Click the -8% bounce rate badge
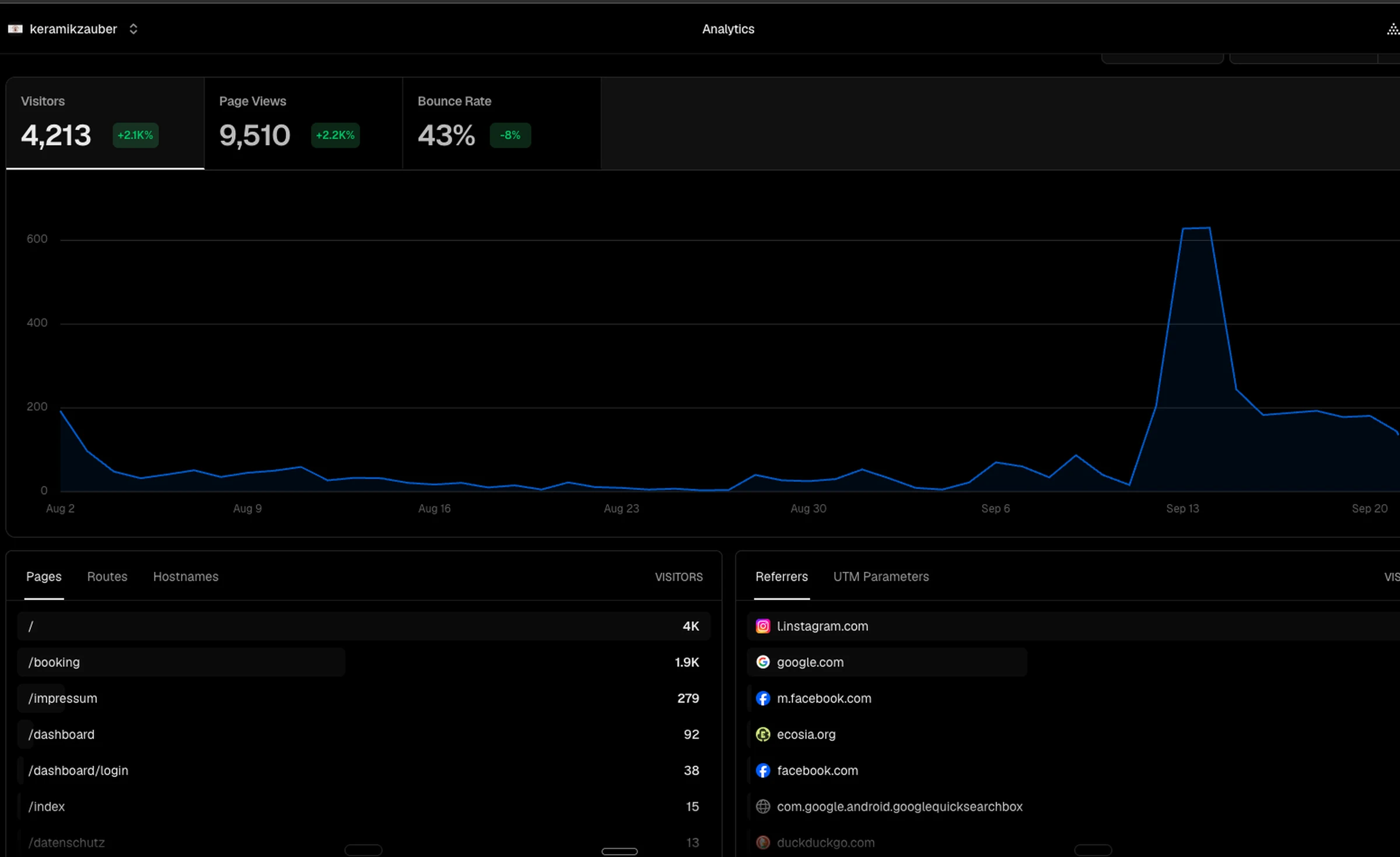1400x857 pixels. tap(510, 135)
